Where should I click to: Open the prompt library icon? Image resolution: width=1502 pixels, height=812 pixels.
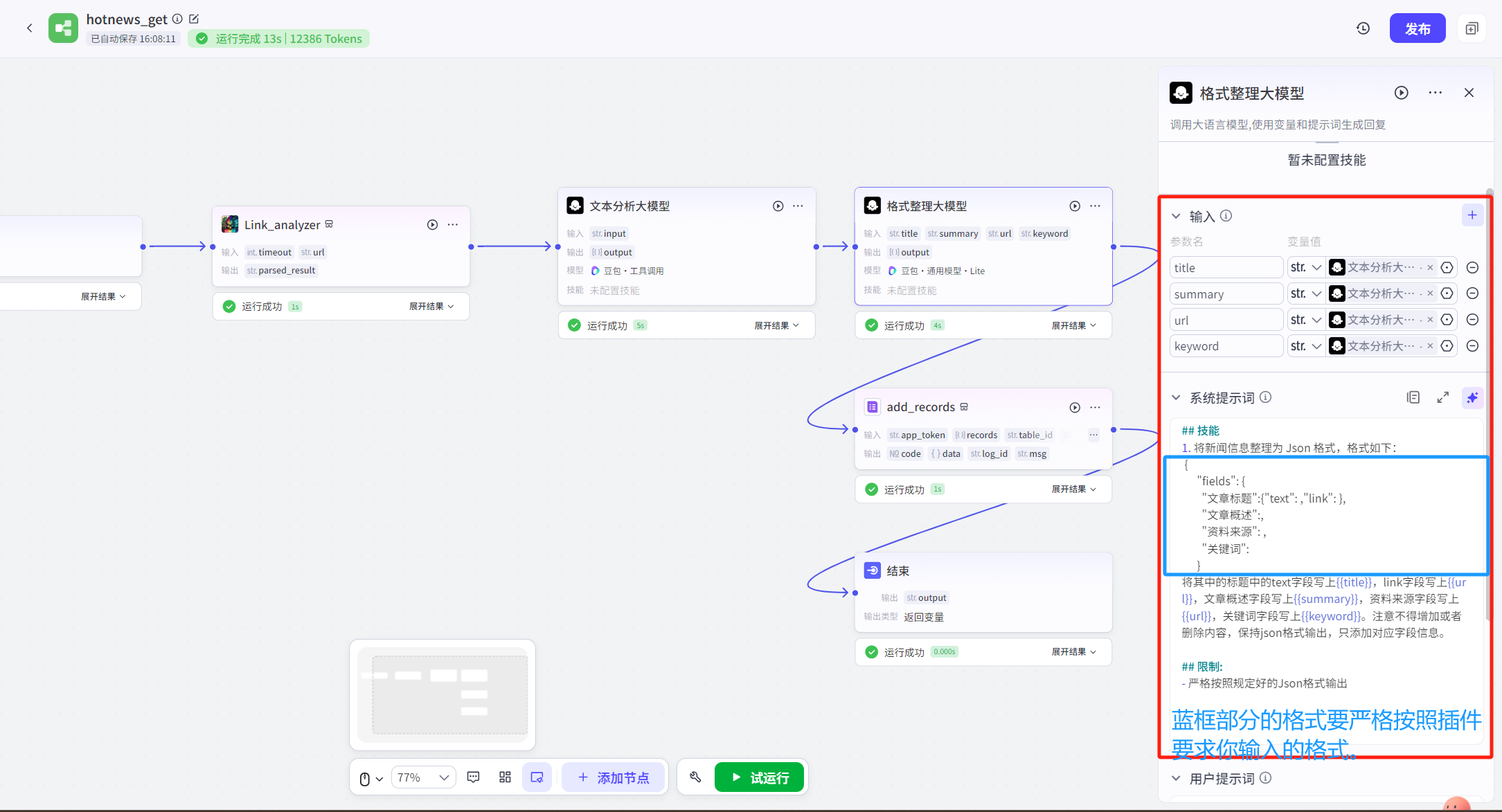[x=1413, y=397]
